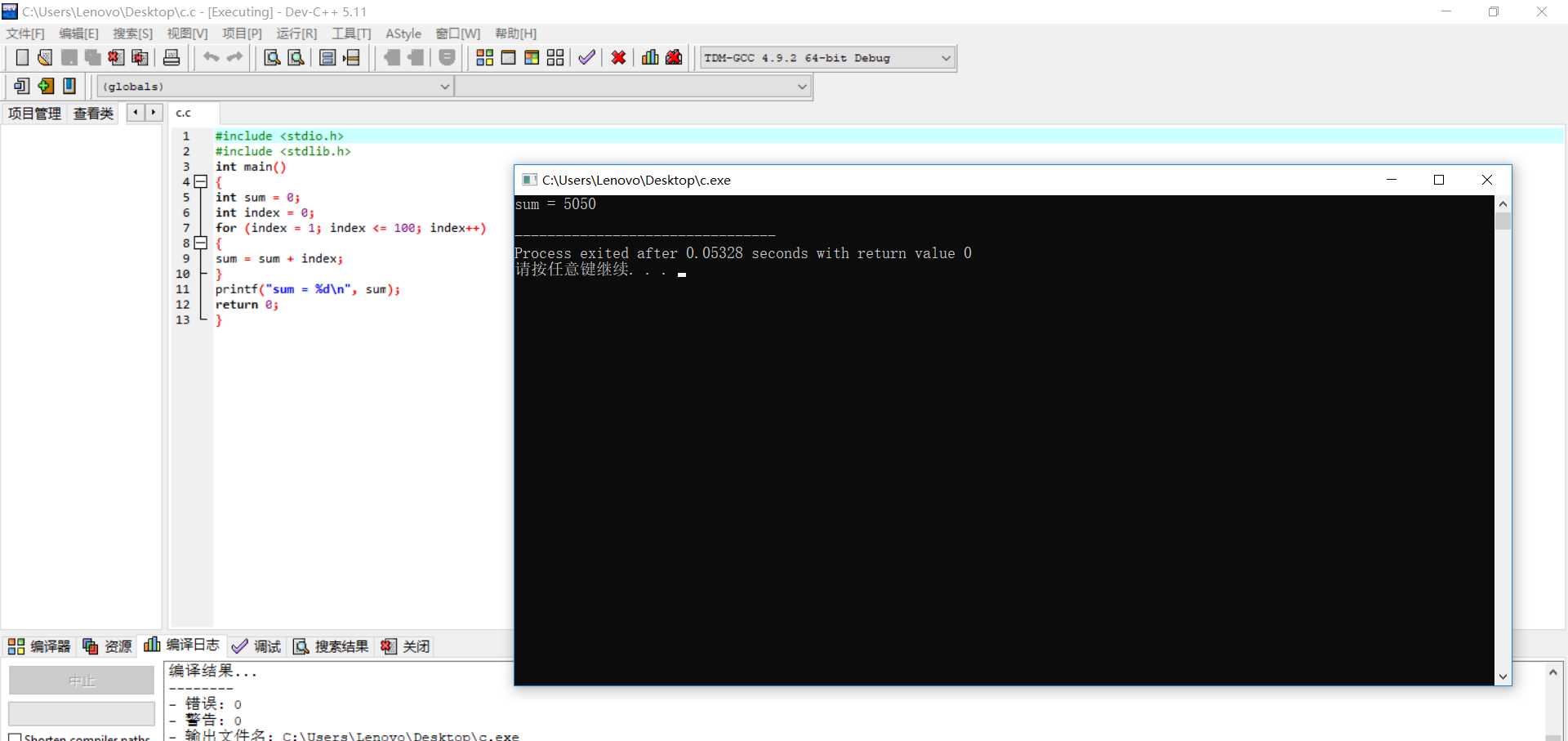Click the 中止 abort button

tap(82, 681)
